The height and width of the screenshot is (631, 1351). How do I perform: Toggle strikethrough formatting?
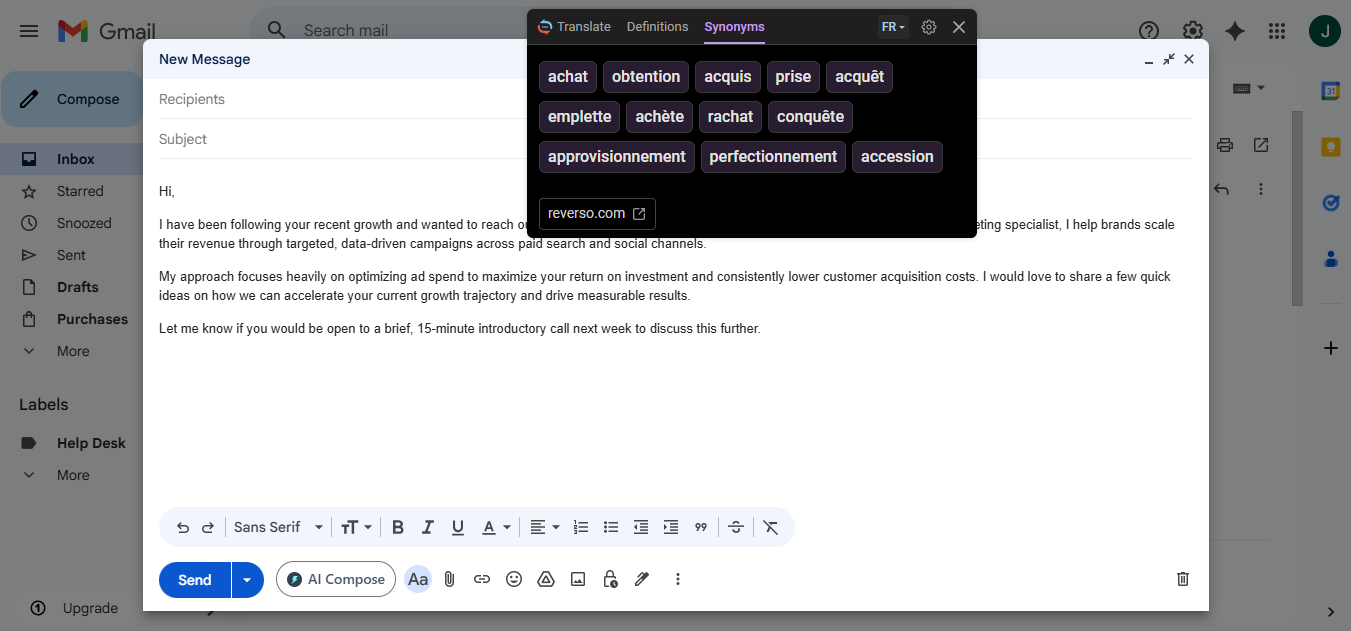(736, 527)
